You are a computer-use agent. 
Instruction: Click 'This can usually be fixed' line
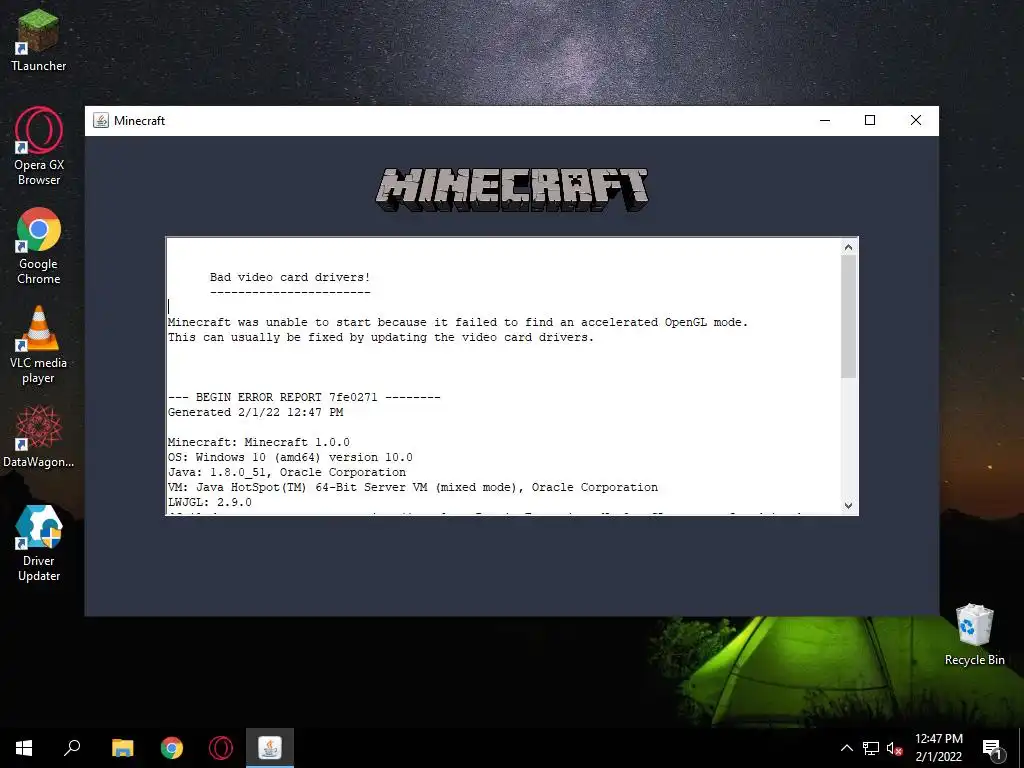pyautogui.click(x=381, y=337)
